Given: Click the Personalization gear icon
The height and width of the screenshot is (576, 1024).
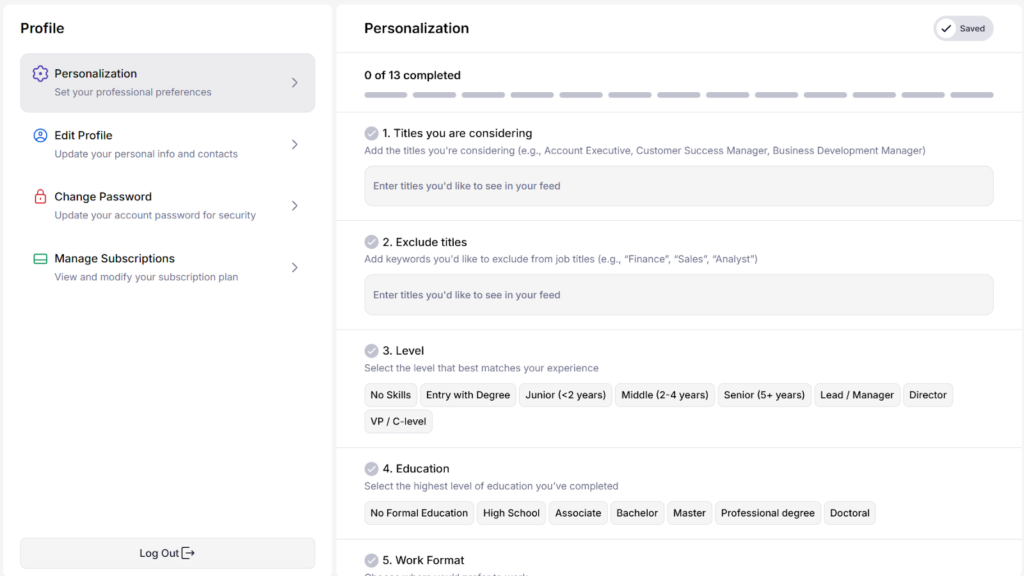Looking at the screenshot, I should click(40, 74).
